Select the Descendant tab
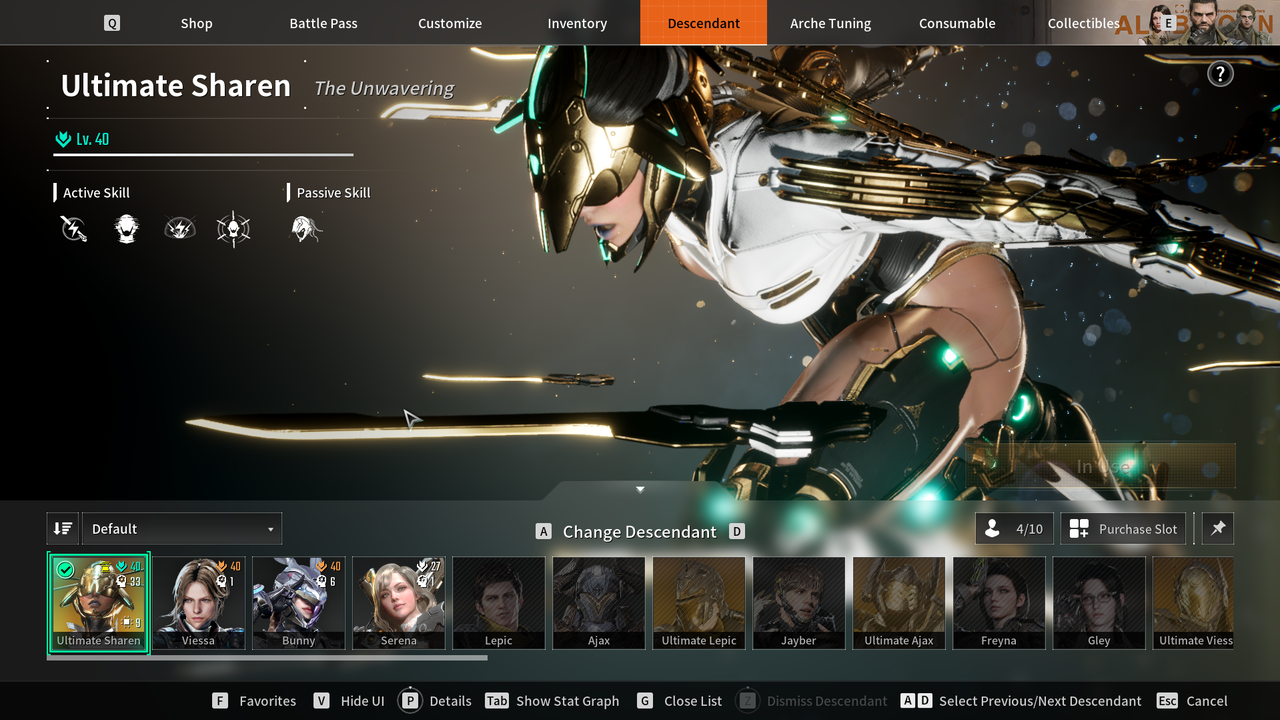The width and height of the screenshot is (1280, 720). coord(704,23)
